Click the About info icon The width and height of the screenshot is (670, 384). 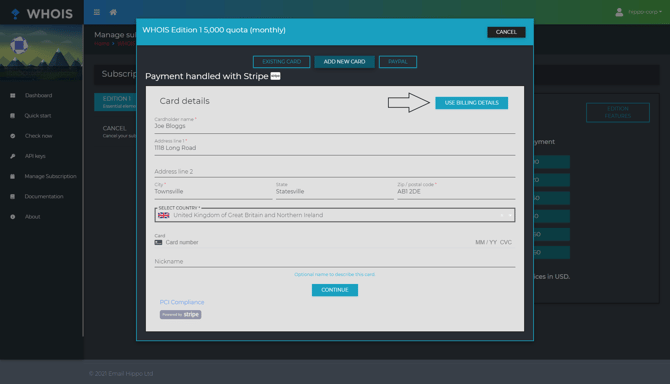pyautogui.click(x=12, y=217)
